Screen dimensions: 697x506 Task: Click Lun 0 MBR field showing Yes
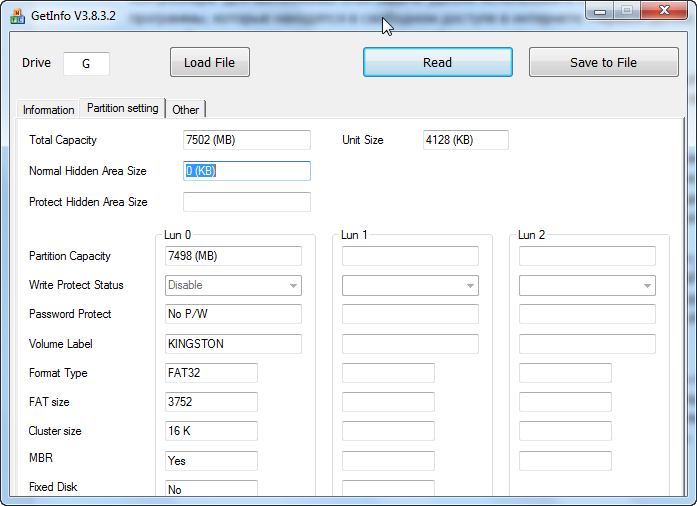point(211,461)
